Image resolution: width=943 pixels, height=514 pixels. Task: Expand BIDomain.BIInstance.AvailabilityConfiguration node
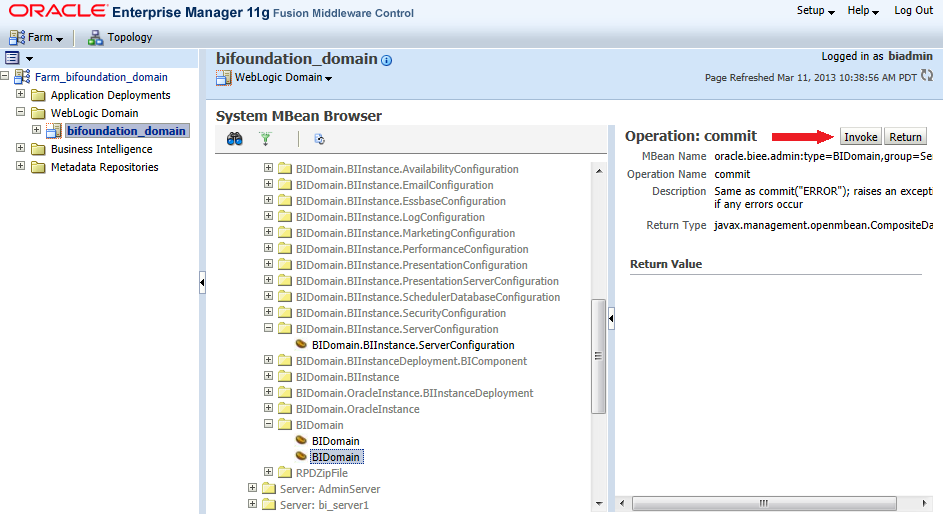point(268,168)
